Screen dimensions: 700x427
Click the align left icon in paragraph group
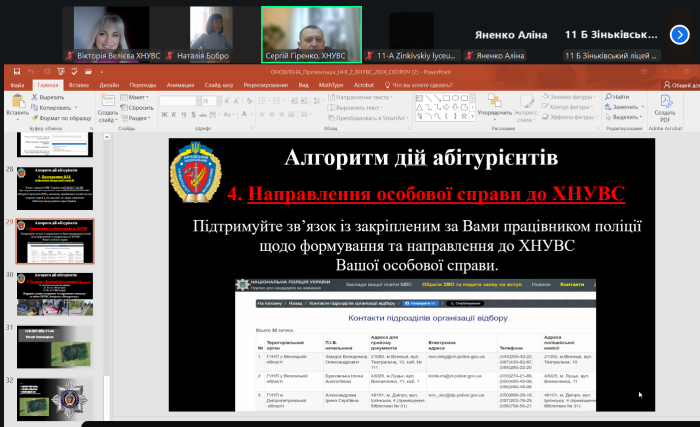pos(262,115)
